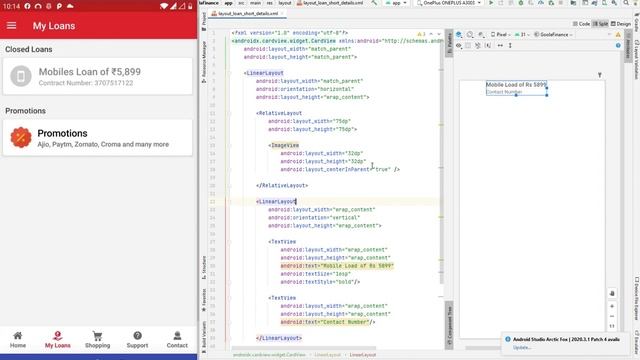Screen dimensions: 640x360
Task: Click the pan hand tool in preview
Action: [x=612, y=293]
